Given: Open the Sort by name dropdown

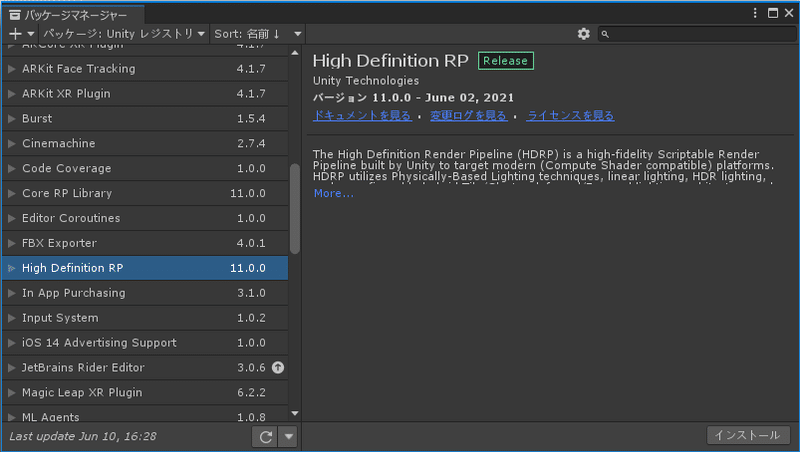Looking at the screenshot, I should tap(258, 34).
